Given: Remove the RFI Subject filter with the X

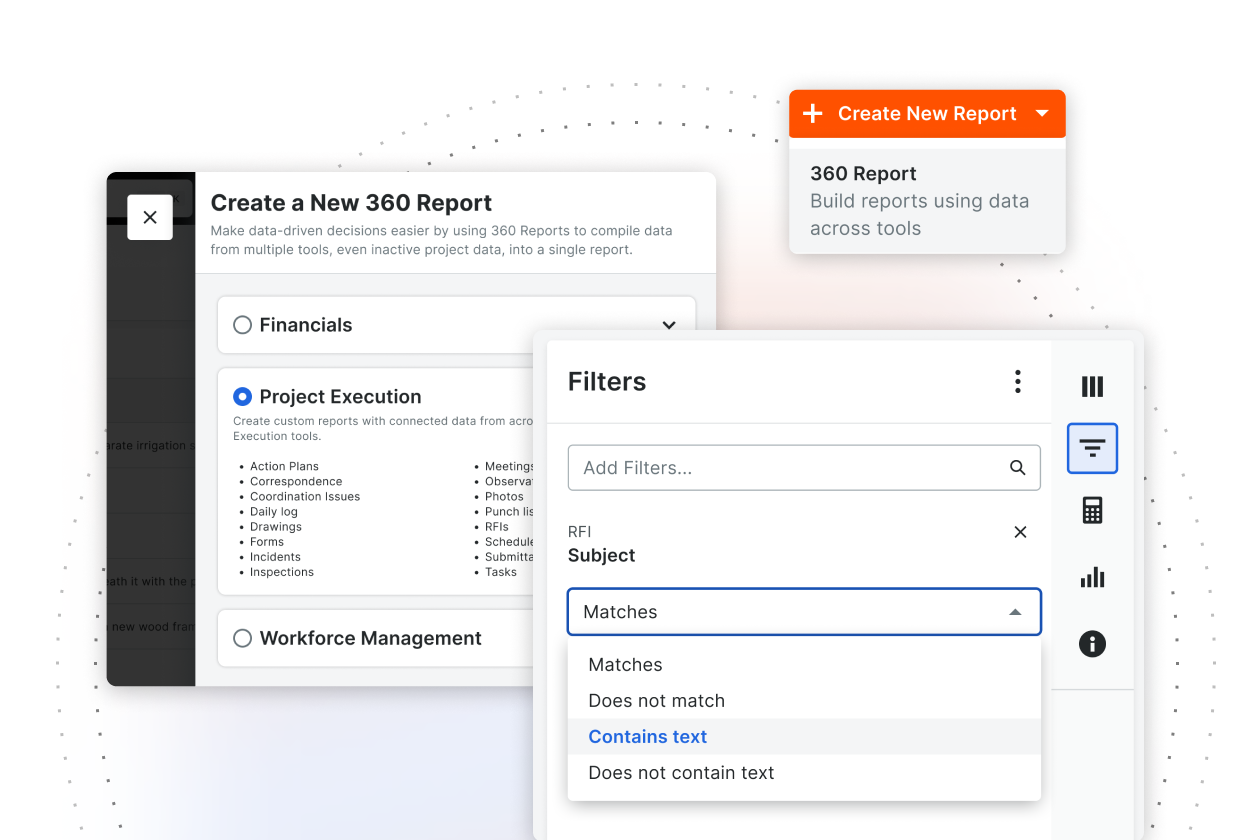Looking at the screenshot, I should point(1020,532).
